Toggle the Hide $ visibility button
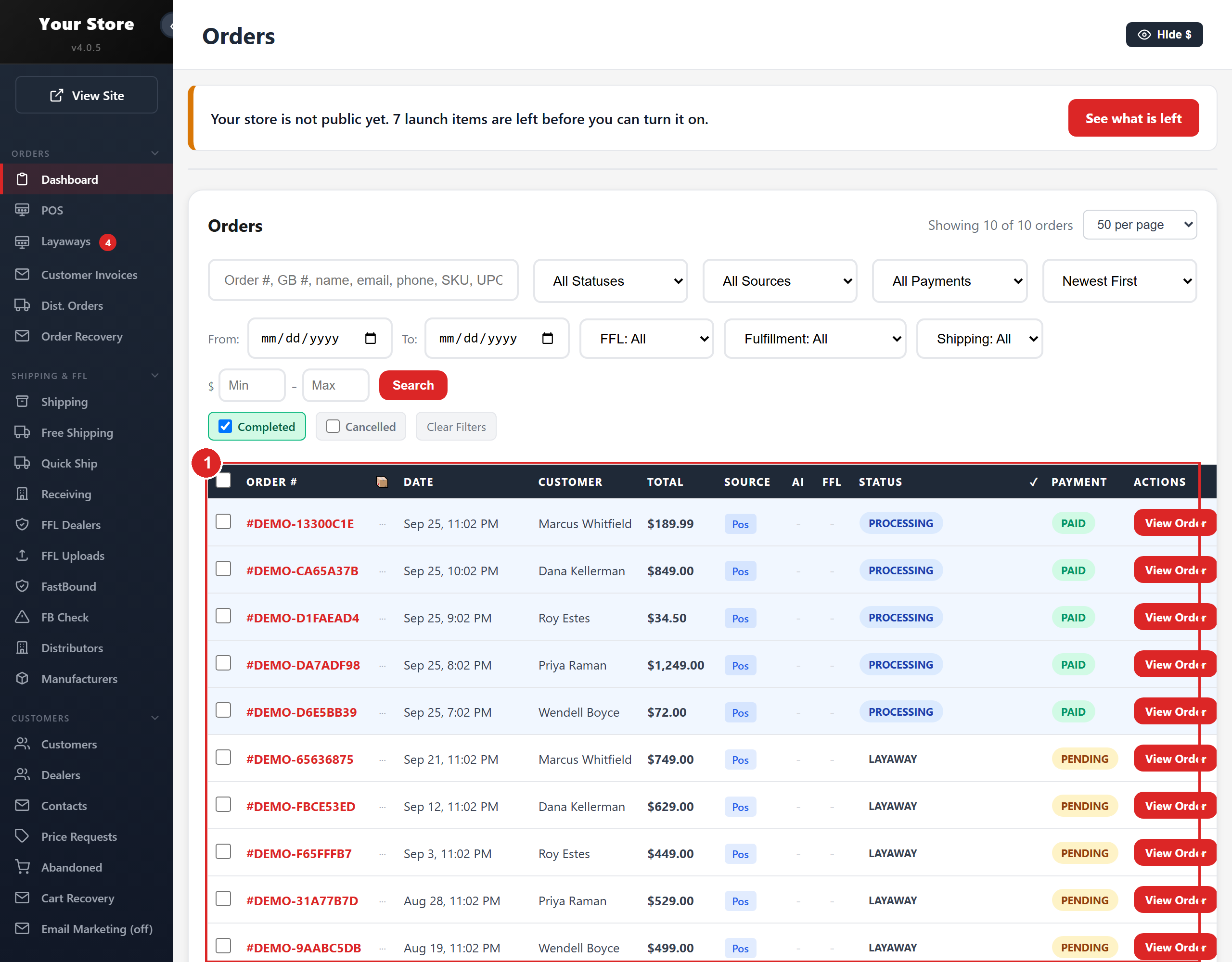 coord(1164,35)
